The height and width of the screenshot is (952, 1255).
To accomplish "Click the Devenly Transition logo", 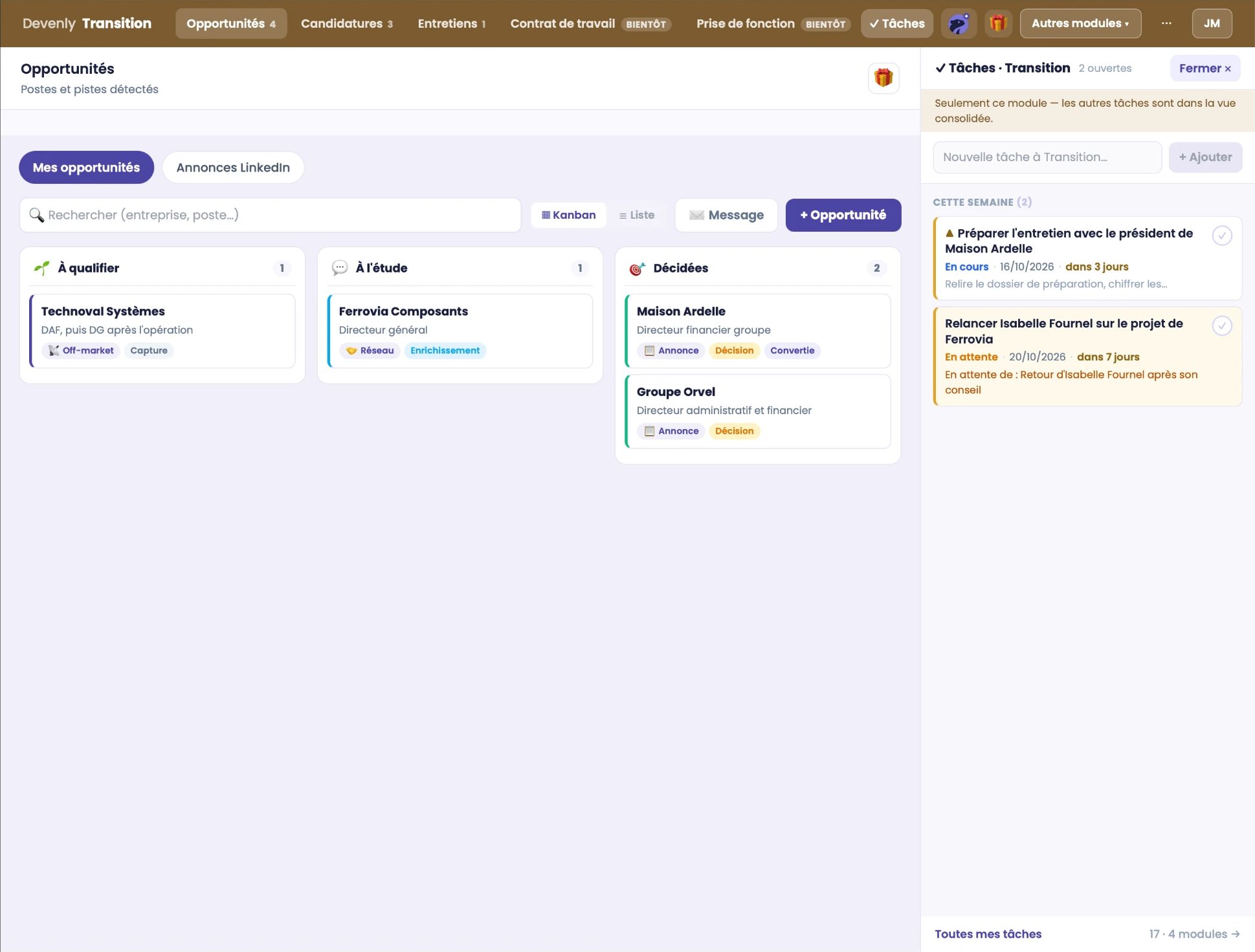I will click(87, 24).
